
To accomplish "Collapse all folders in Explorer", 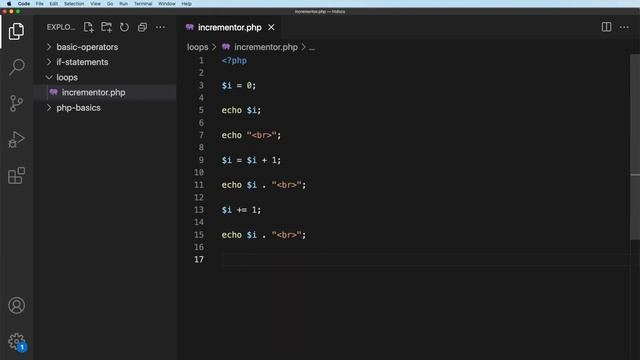I will tap(142, 27).
